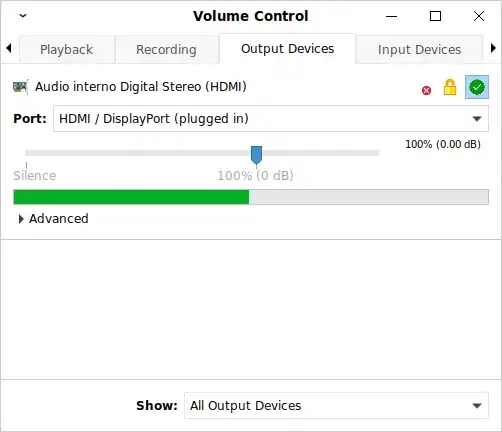Click the blue volume slider handle
This screenshot has height=432, width=502.
[256, 156]
